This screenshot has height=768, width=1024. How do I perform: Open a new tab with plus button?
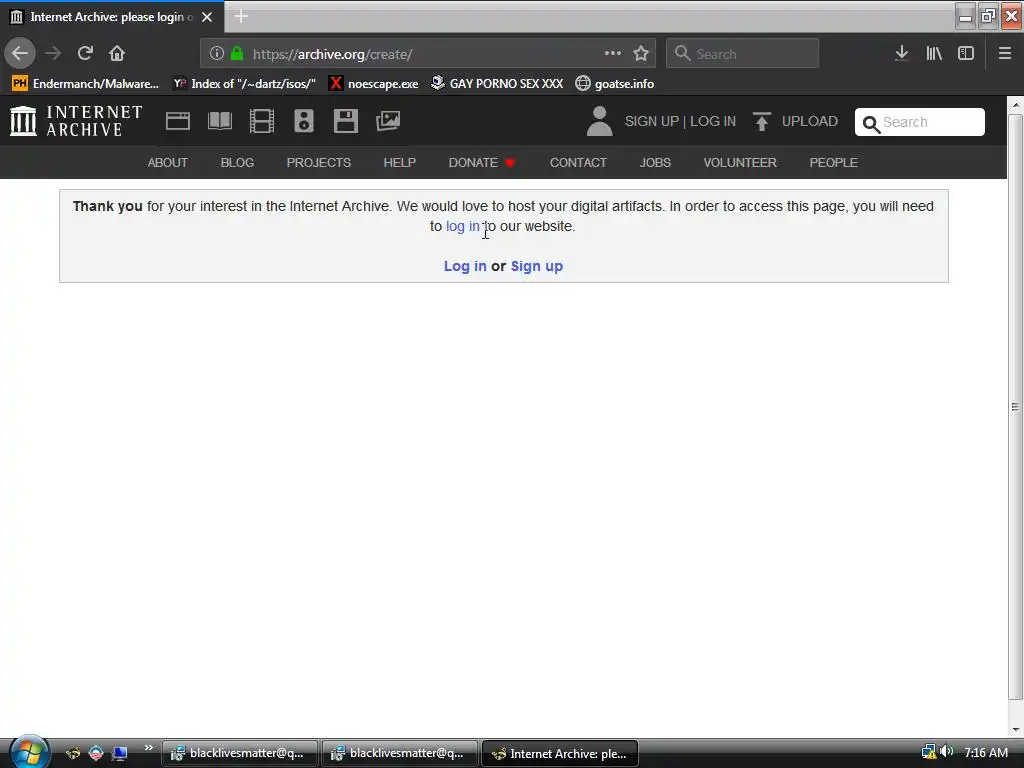(241, 17)
